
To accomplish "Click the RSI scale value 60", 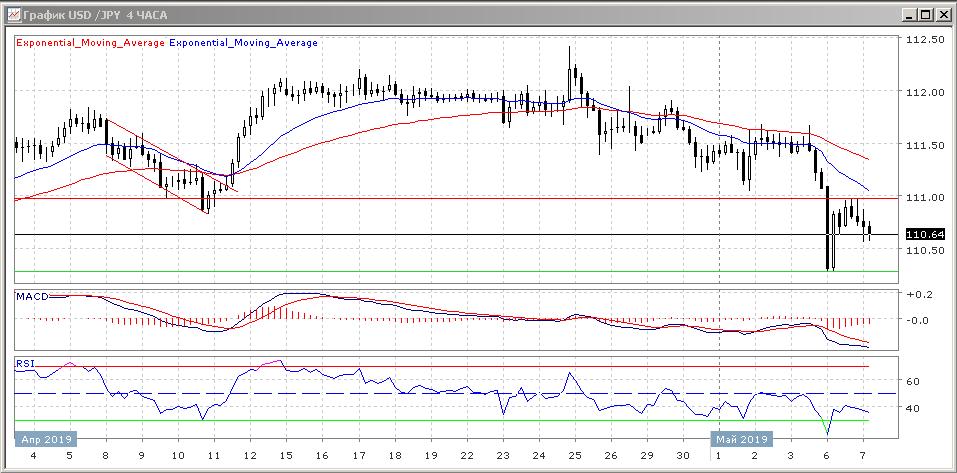I will [912, 381].
